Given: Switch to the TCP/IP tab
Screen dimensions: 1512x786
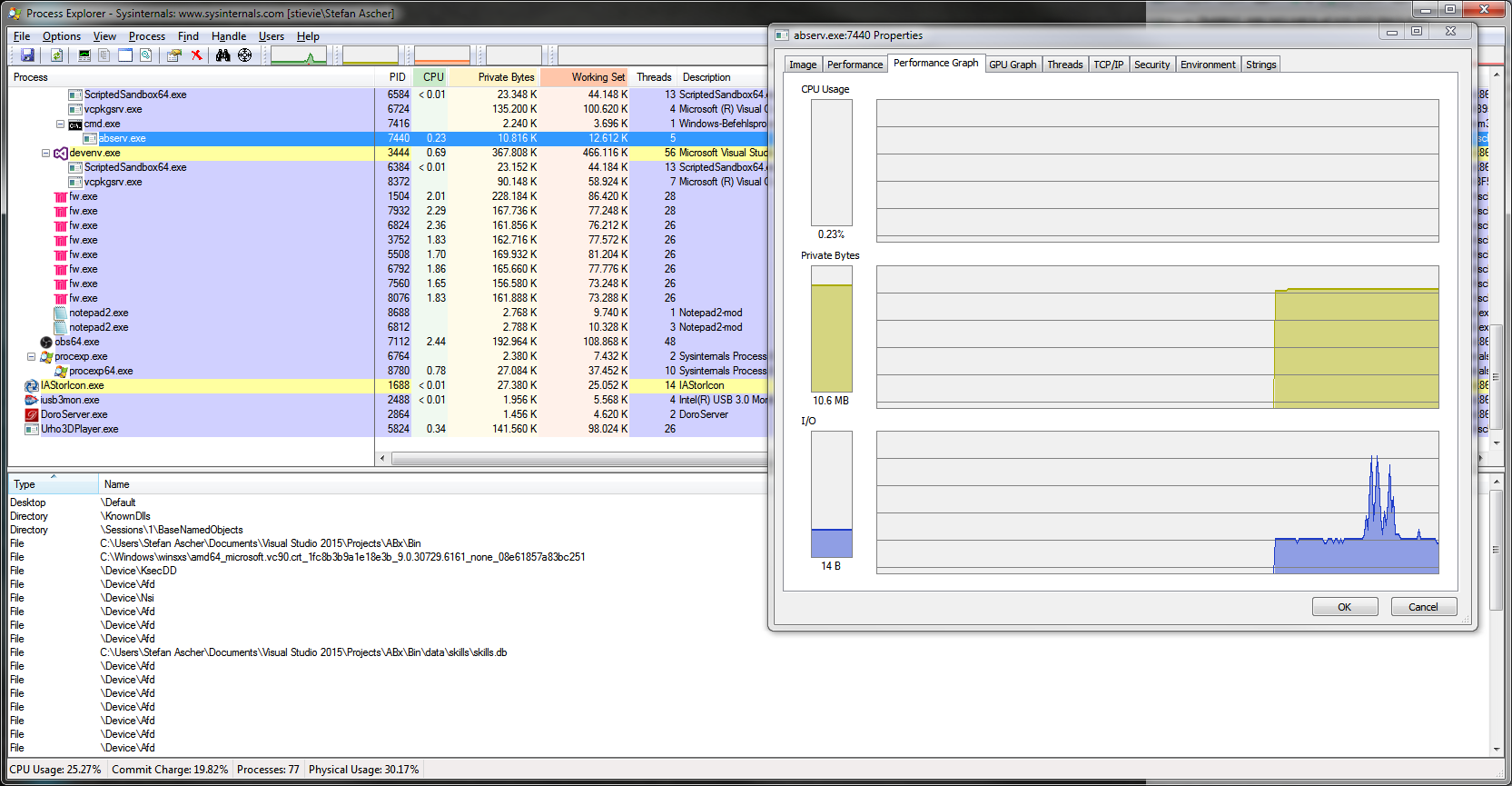Looking at the screenshot, I should 1108,65.
